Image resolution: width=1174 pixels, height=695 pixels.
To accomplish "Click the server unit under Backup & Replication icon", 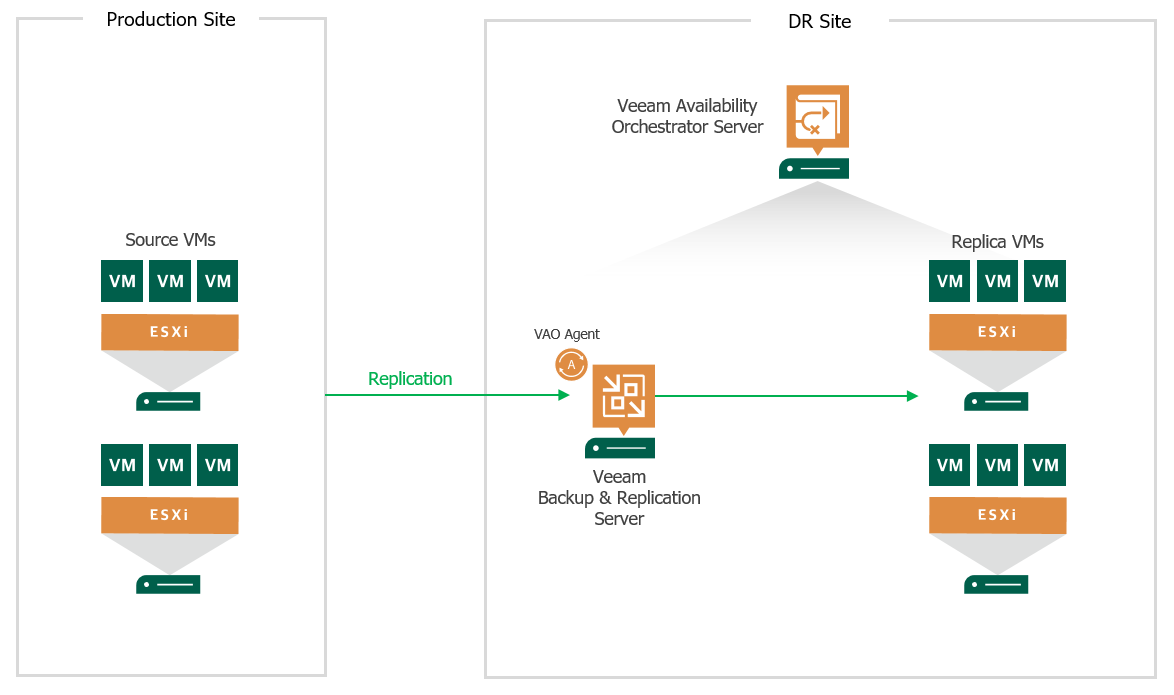I will [x=620, y=448].
